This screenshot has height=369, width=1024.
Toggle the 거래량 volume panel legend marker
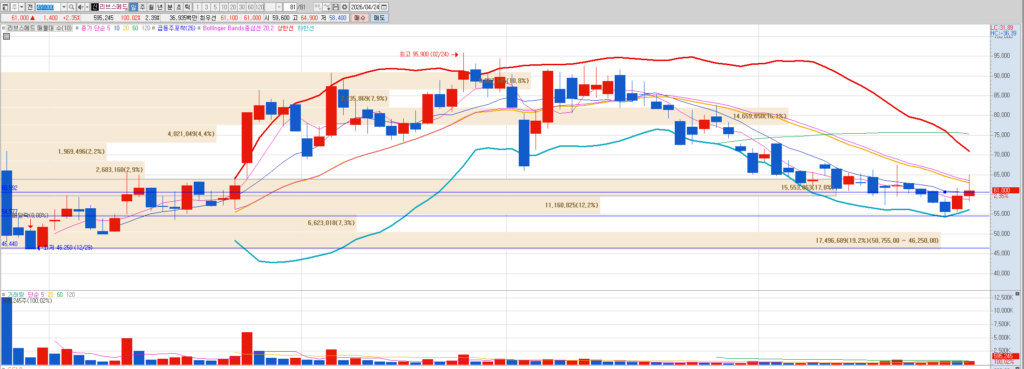pos(3,295)
